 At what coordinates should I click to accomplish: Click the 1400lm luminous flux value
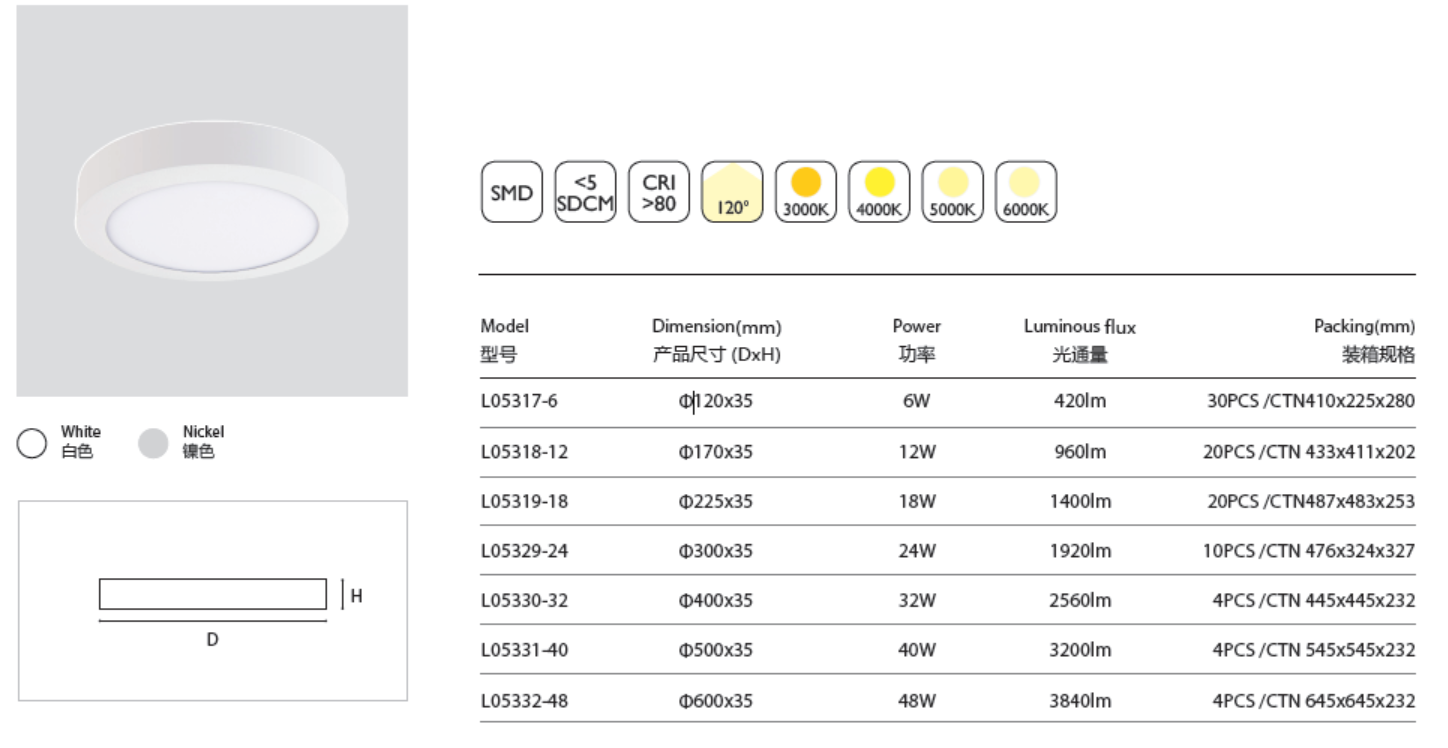point(1080,501)
